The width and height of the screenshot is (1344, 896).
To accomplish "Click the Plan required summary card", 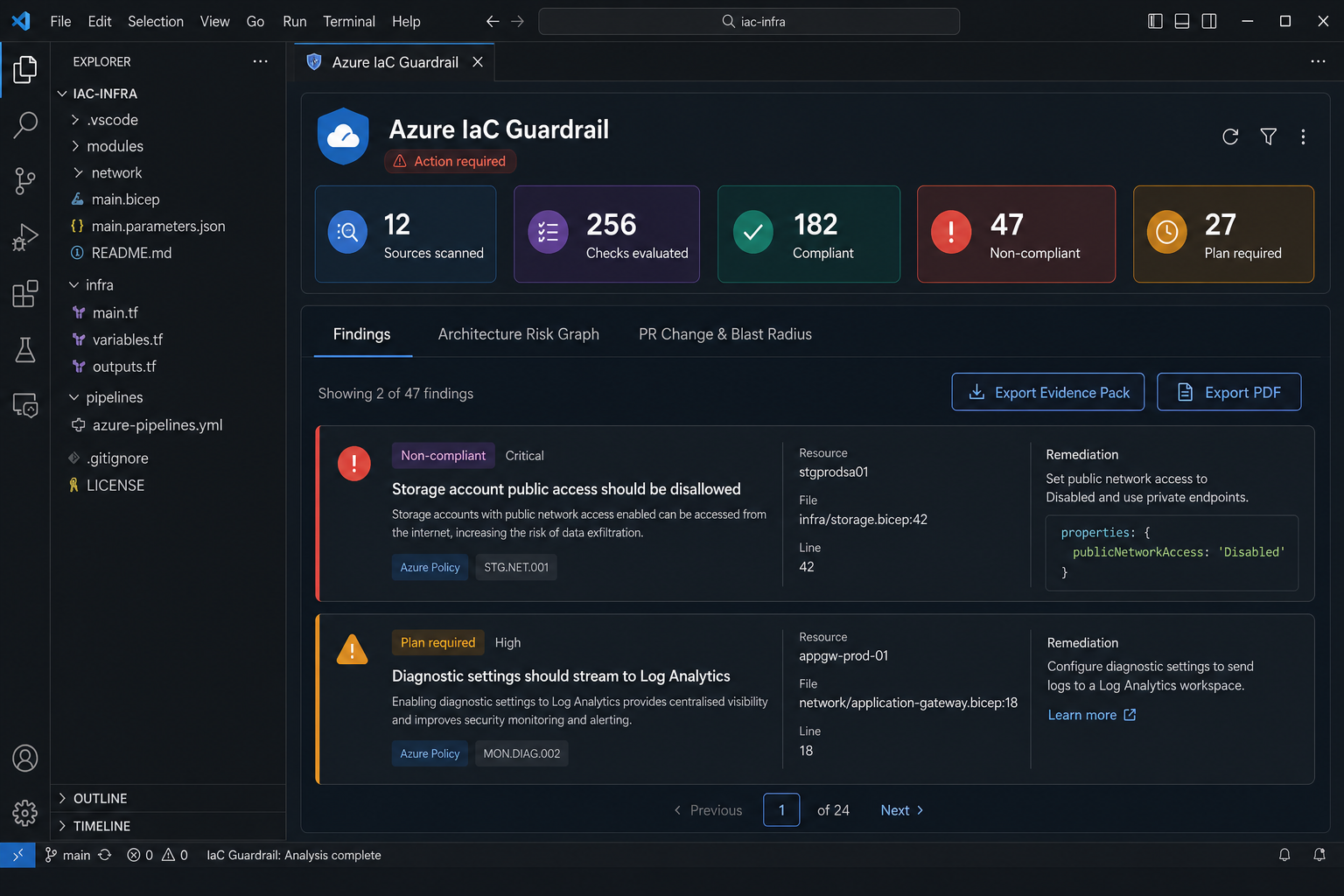I will (x=1223, y=234).
